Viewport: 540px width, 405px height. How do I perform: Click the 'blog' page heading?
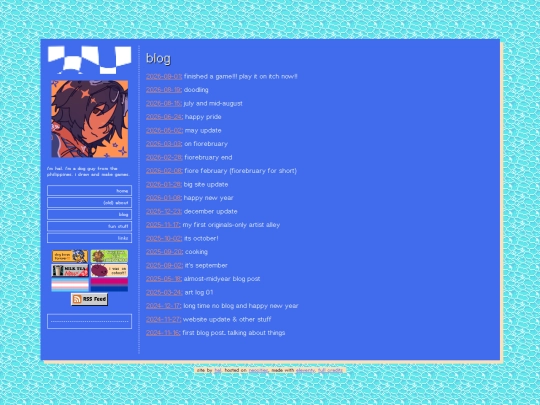tap(158, 58)
